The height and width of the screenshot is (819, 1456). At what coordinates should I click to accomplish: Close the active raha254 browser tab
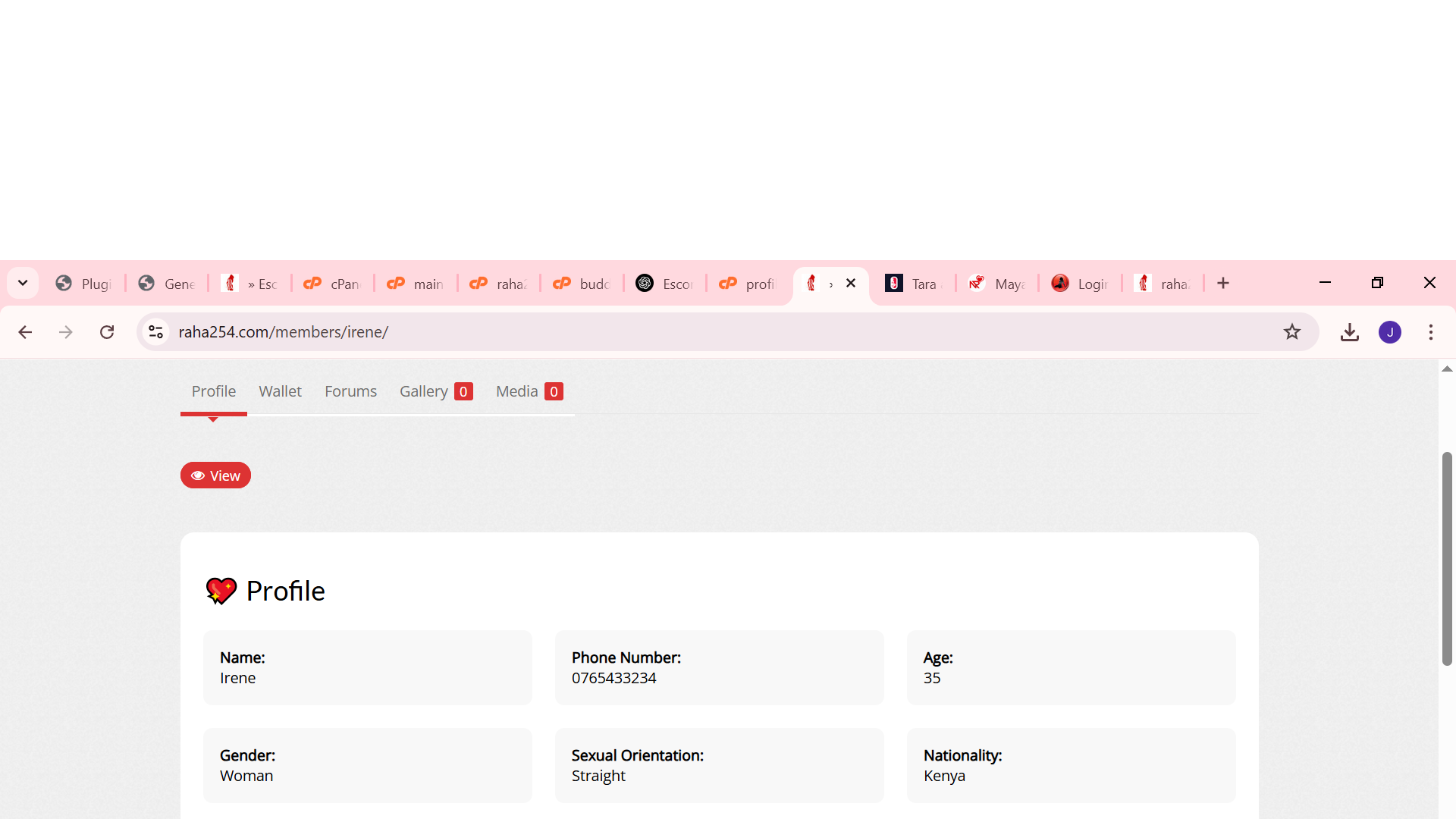[x=851, y=283]
